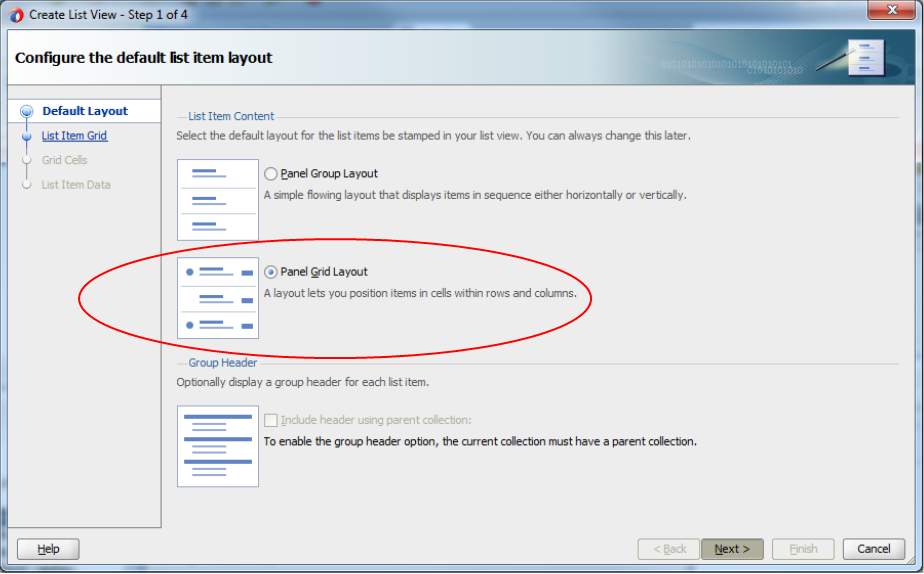Click the Panel Group Layout preview thumbnail
The image size is (924, 574).
[x=218, y=200]
